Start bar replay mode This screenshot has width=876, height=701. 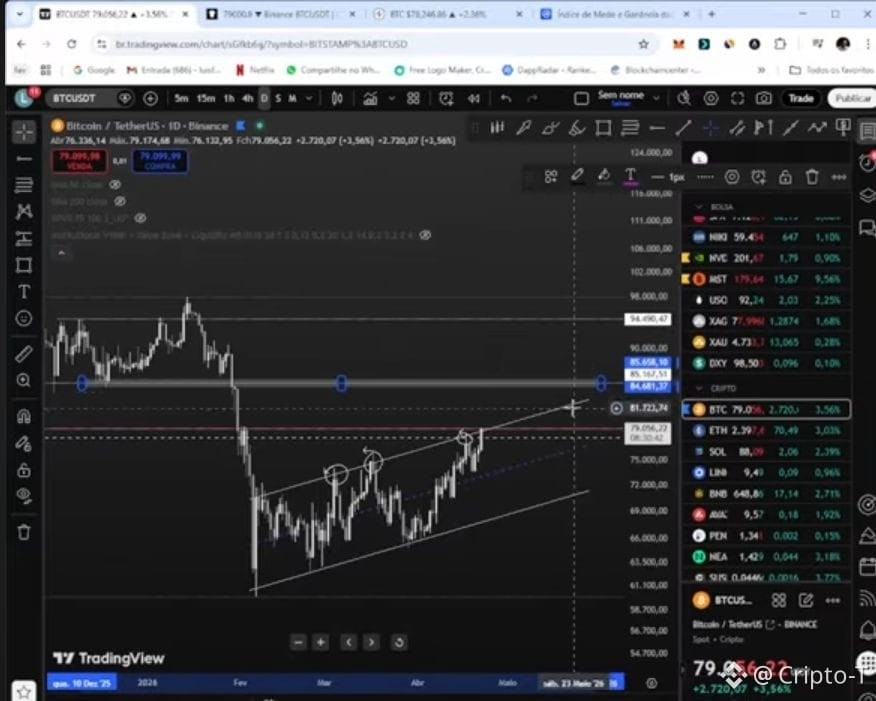474,99
